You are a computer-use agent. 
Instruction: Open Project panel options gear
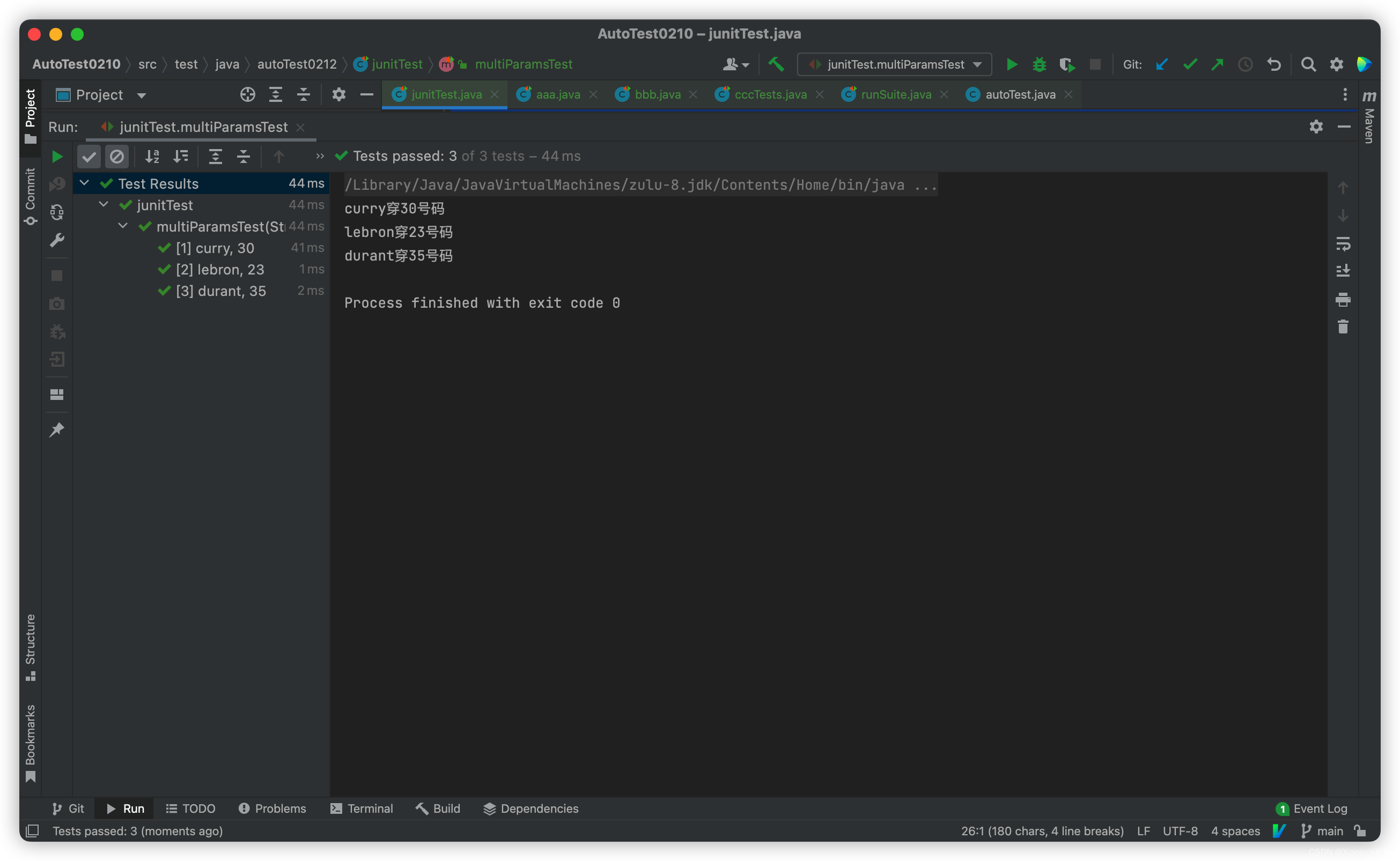(x=339, y=94)
